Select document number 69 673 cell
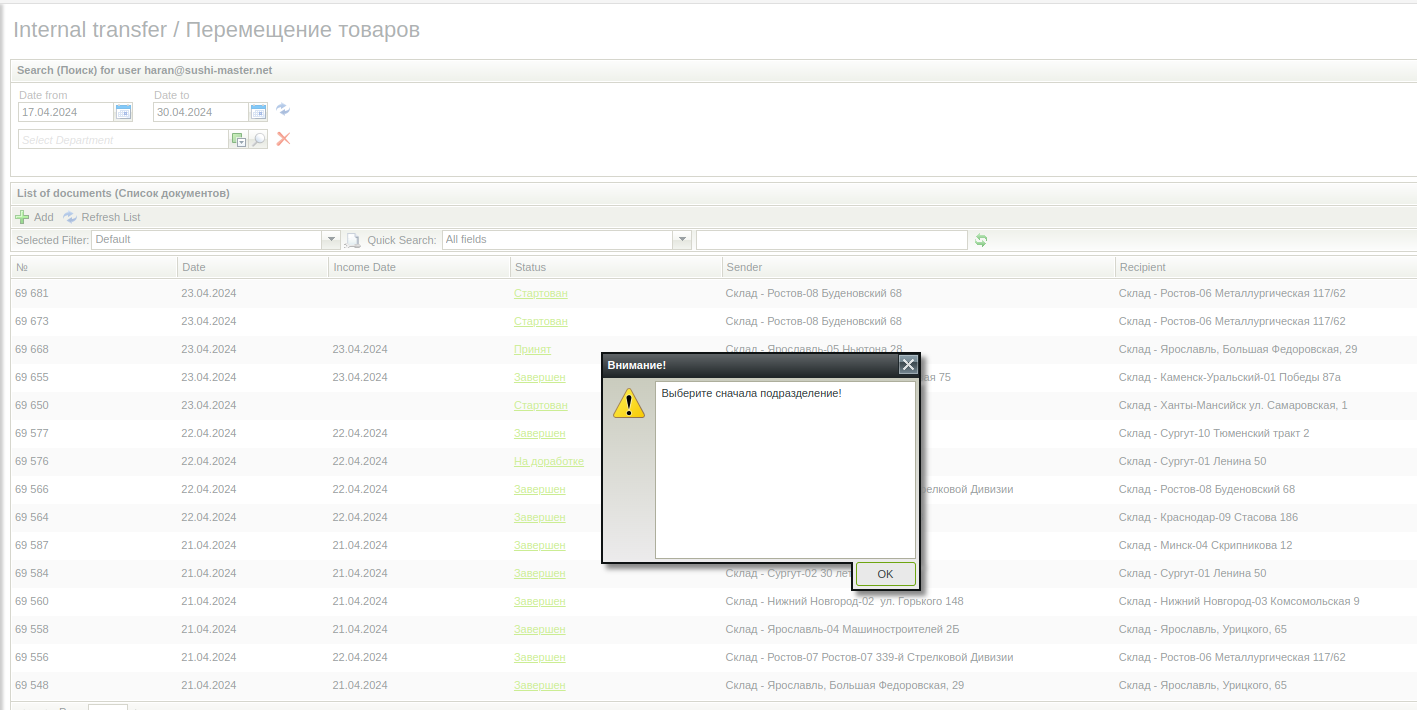 [x=32, y=321]
